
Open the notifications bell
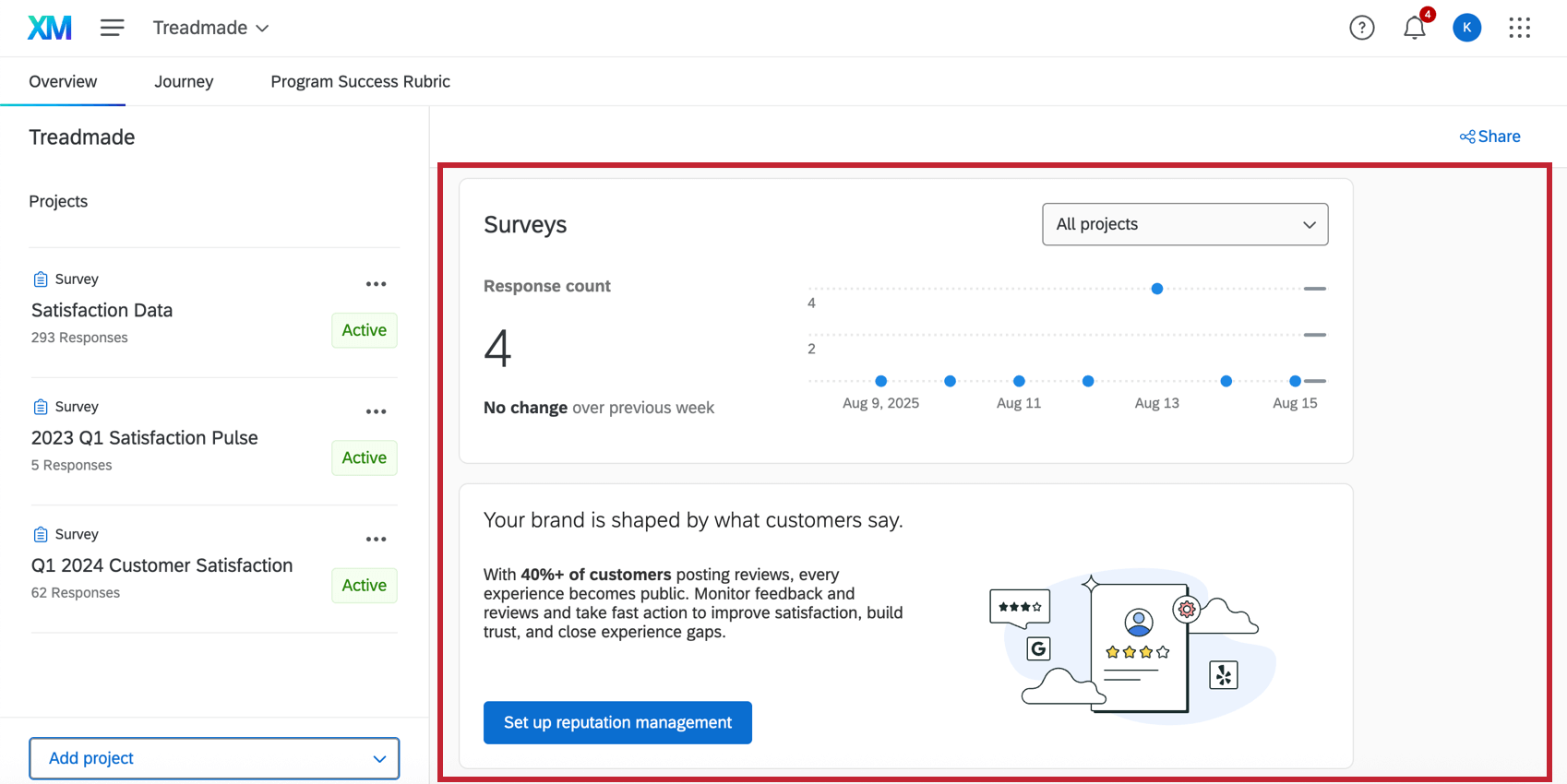click(1414, 28)
